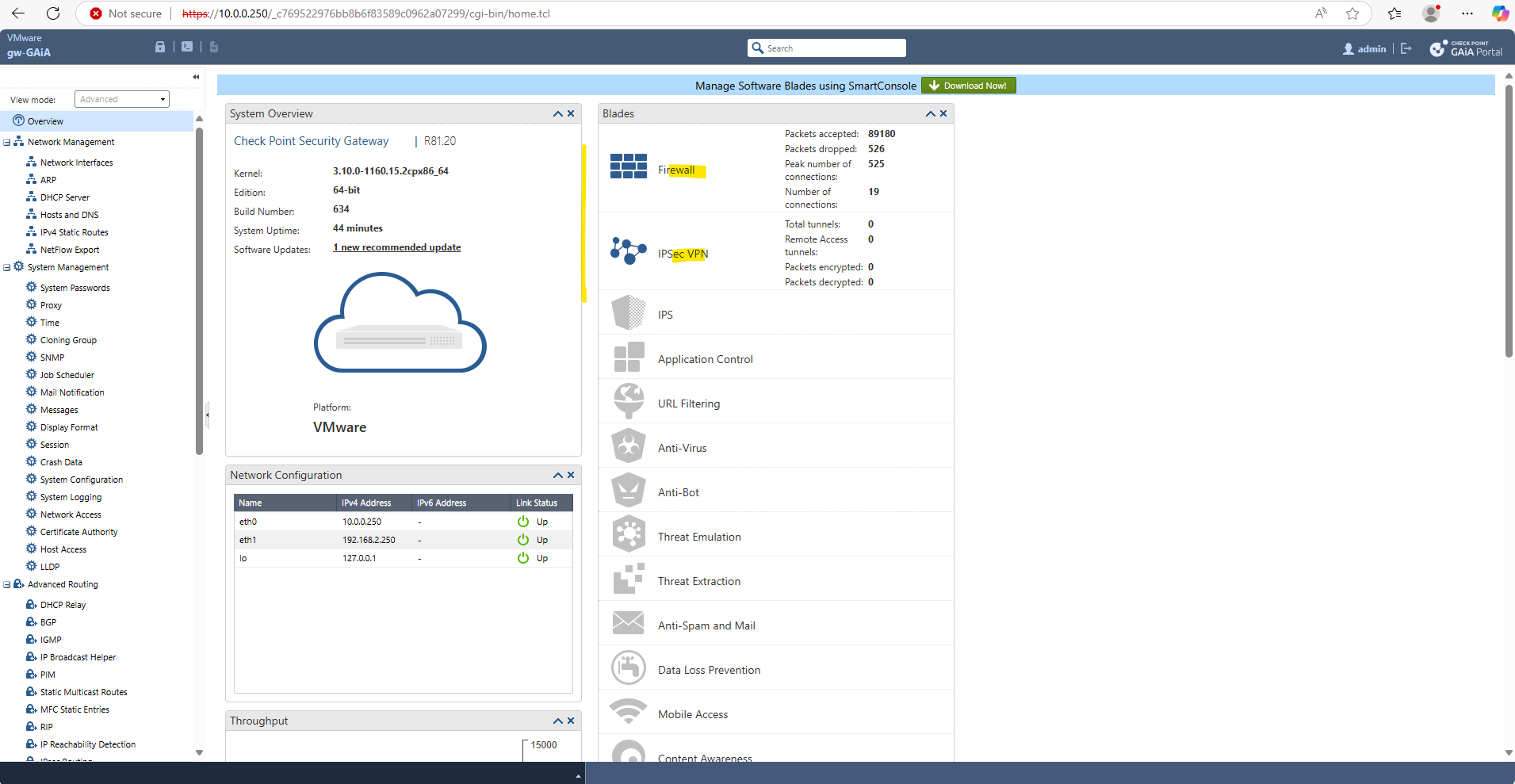Click browser refresh icon
Screen dimensions: 1515x784
[x=53, y=13]
